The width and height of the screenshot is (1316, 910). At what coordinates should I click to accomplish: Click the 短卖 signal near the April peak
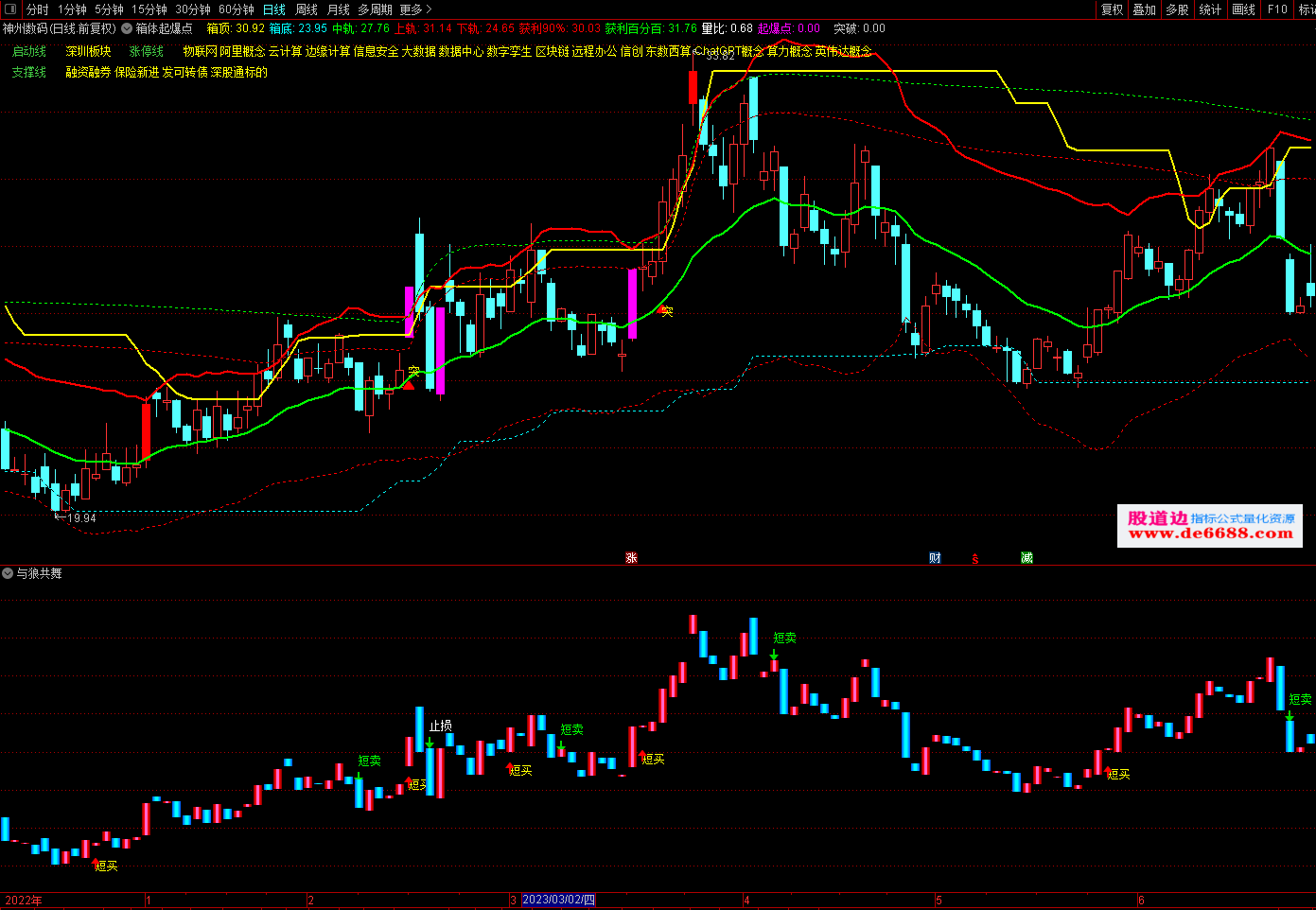click(x=785, y=639)
